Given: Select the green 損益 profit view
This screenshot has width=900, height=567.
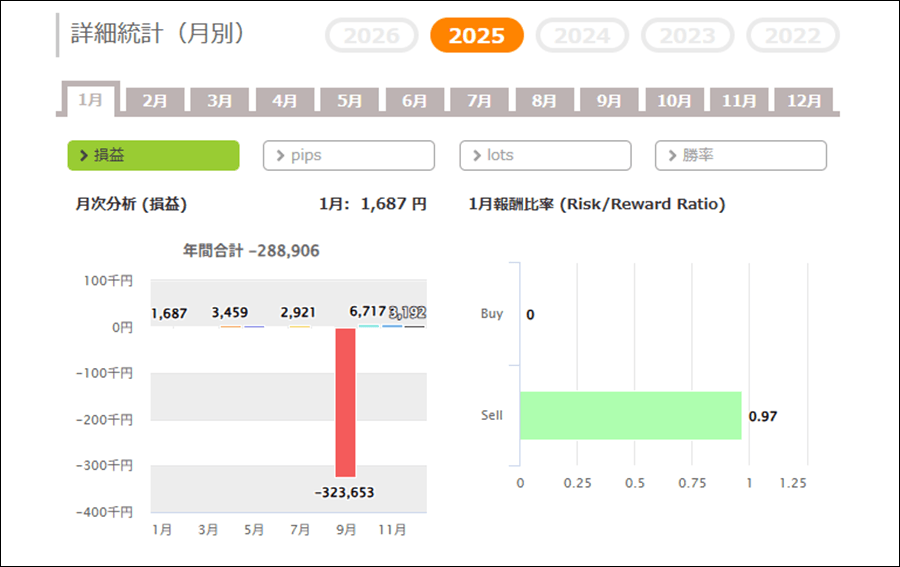Looking at the screenshot, I should tap(153, 156).
